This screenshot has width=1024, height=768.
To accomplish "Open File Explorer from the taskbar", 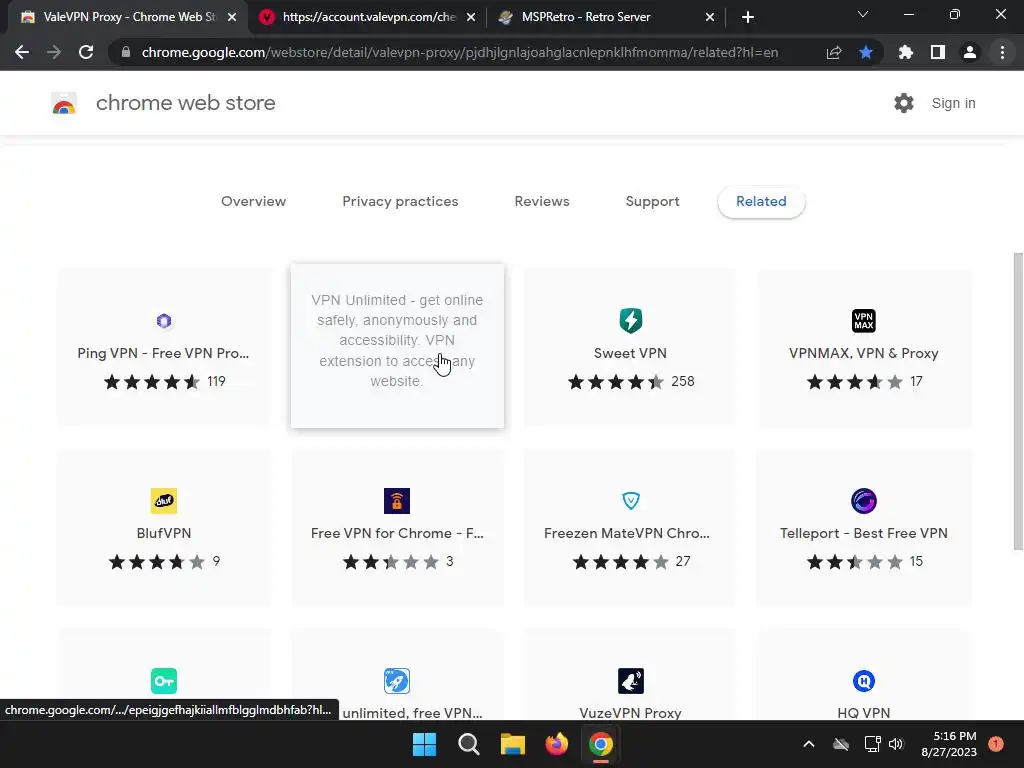I will [513, 744].
